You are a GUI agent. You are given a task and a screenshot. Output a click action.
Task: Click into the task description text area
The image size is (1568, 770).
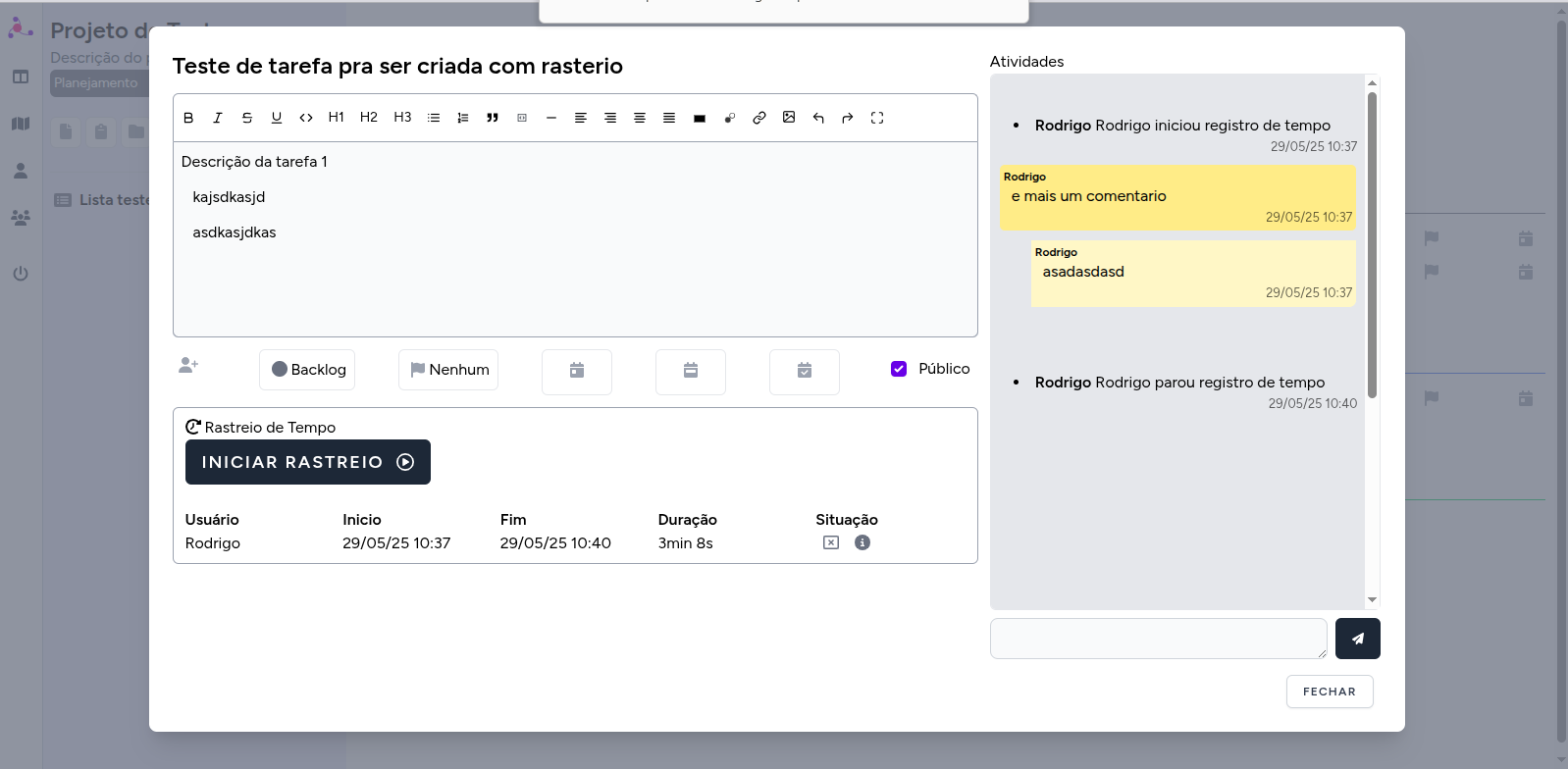pyautogui.click(x=575, y=239)
